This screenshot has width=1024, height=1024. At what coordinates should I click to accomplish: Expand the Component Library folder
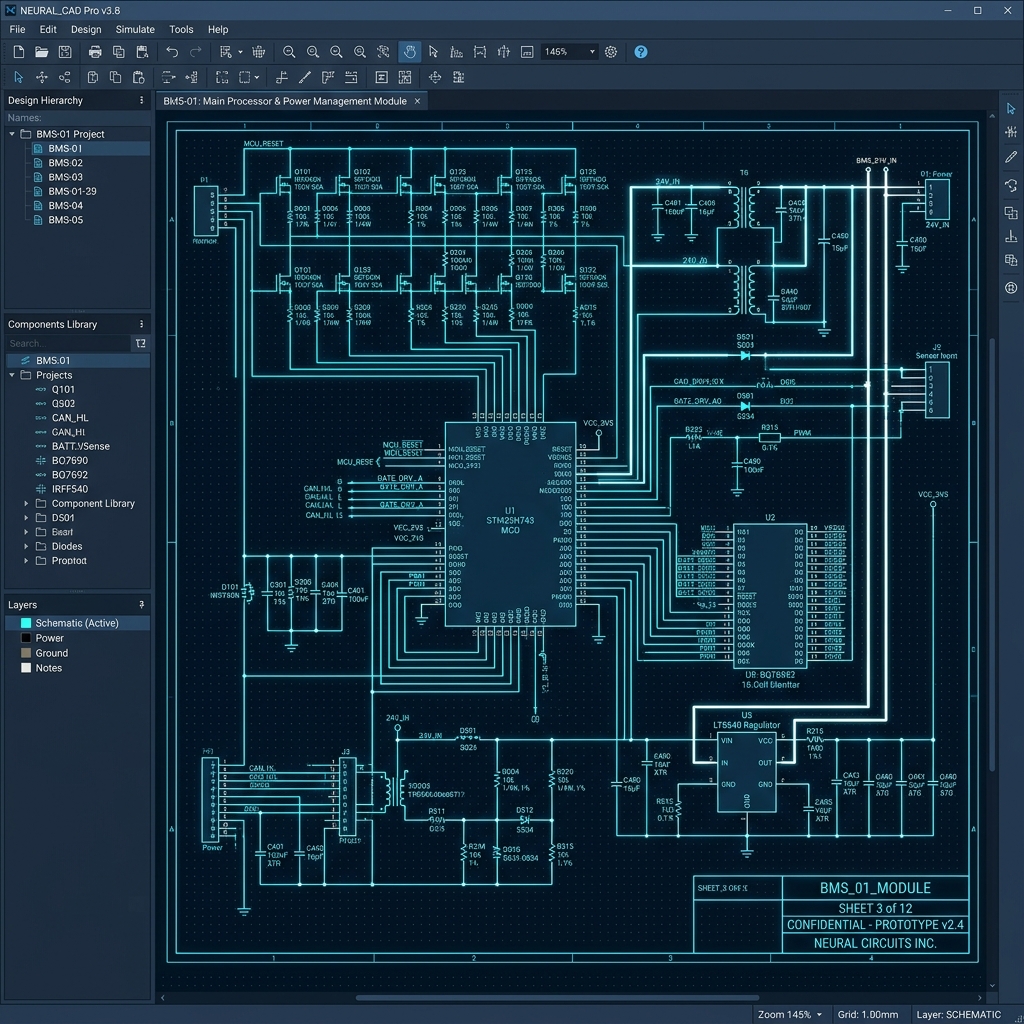[26, 504]
